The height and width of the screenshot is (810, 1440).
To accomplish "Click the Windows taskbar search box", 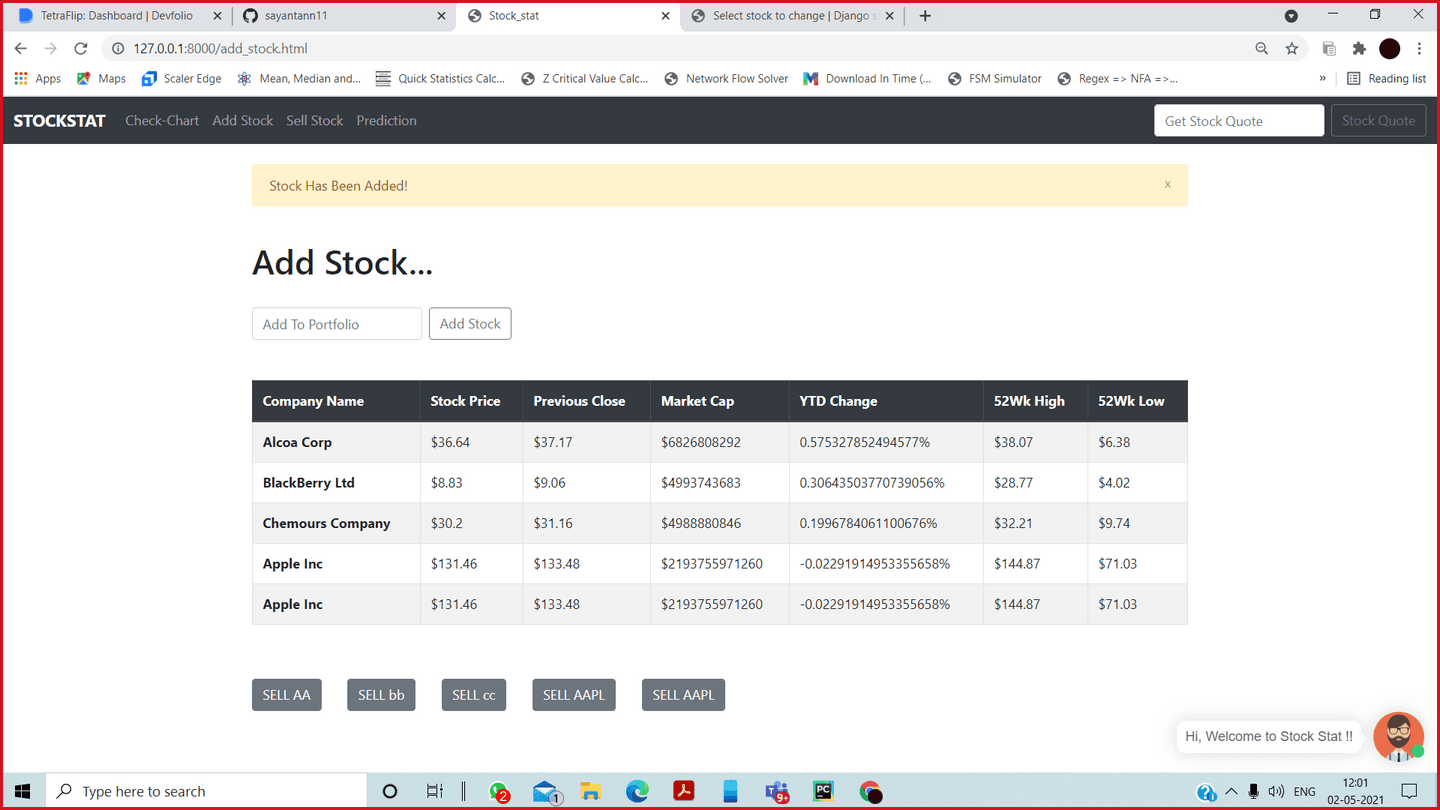I will (x=207, y=791).
